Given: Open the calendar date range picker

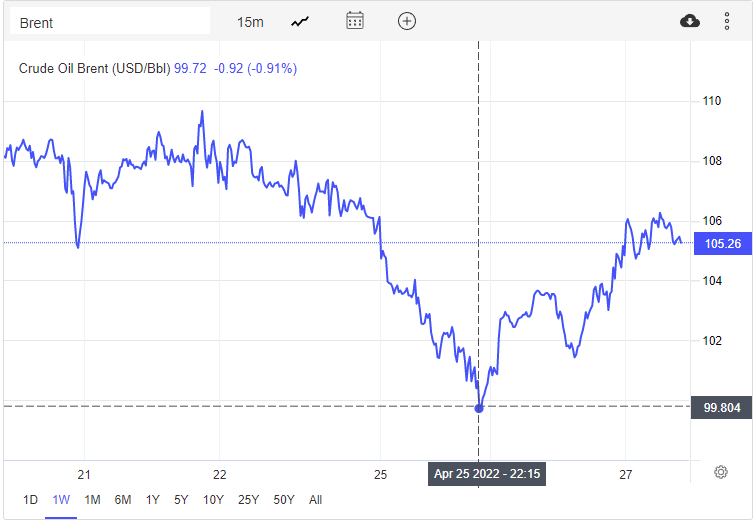Looking at the screenshot, I should click(355, 21).
